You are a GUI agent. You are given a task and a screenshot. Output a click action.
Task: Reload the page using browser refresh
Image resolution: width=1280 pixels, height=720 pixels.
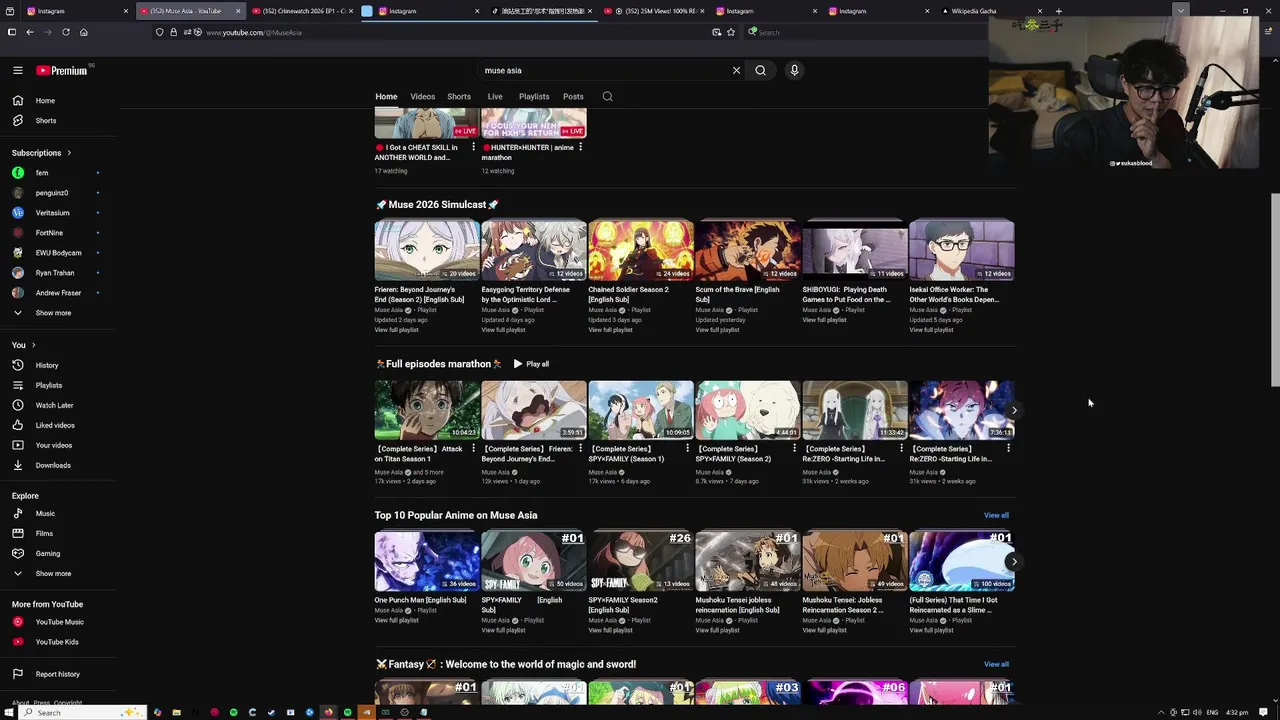point(66,32)
